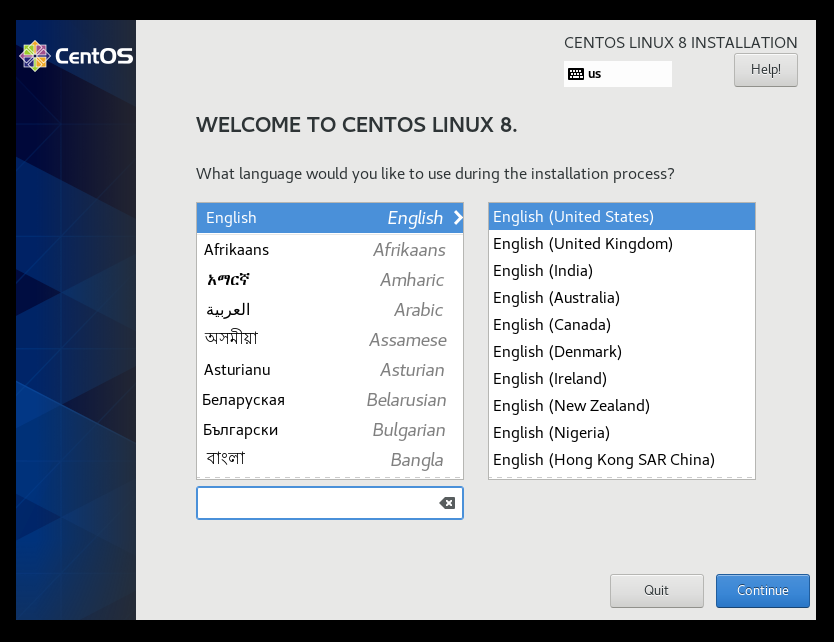Screen dimensions: 834x642
Task: Select Afrikaans language
Action: coord(330,249)
